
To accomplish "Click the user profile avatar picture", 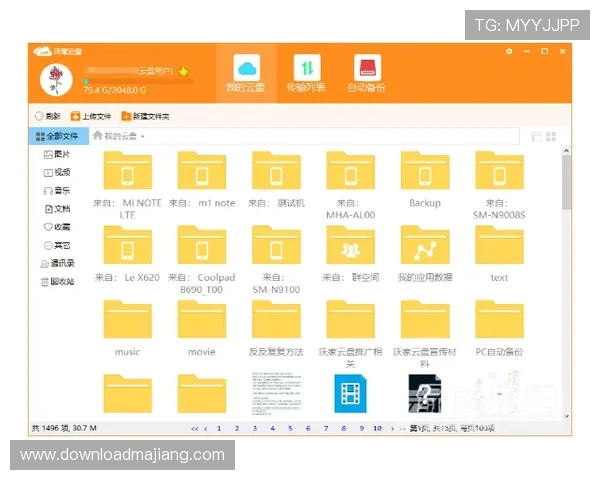I will click(57, 81).
